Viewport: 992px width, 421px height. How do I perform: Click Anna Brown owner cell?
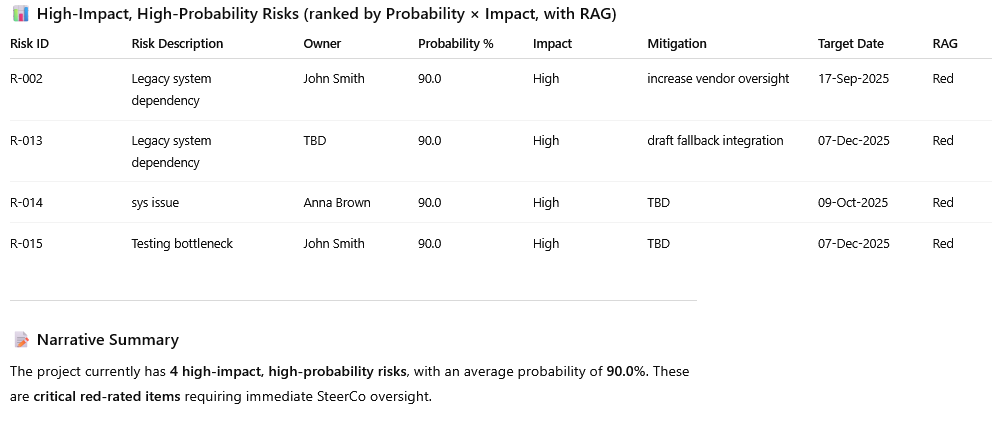[337, 203]
